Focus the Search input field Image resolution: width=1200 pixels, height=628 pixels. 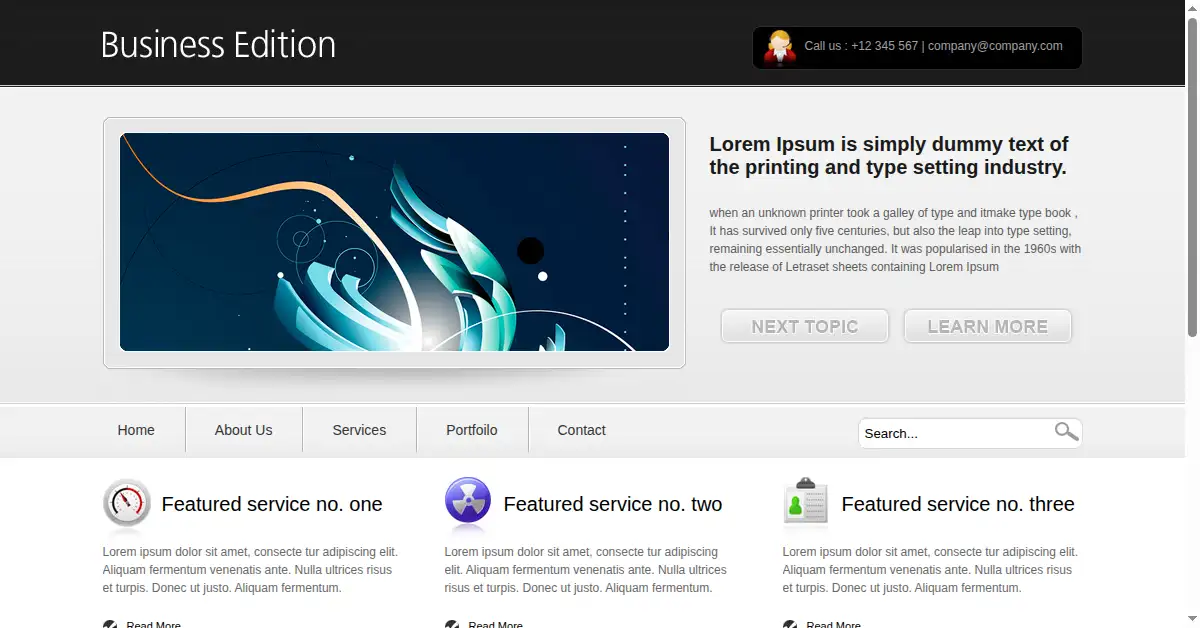point(955,433)
